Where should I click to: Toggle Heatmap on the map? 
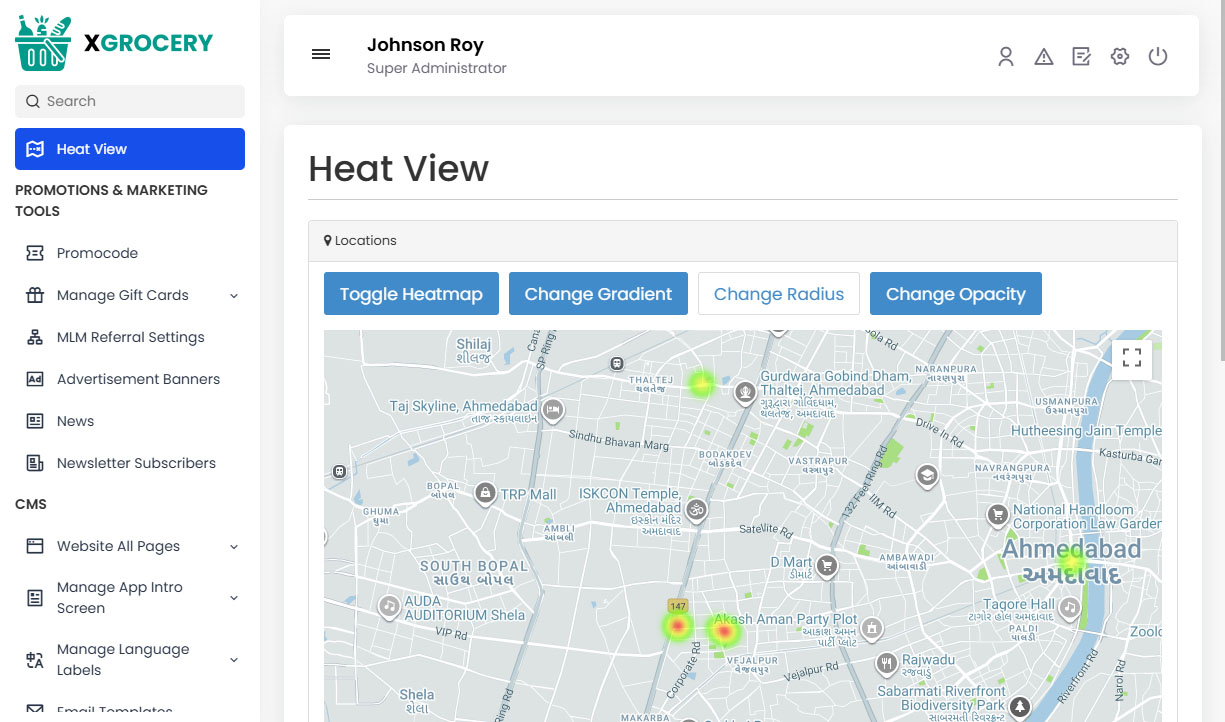point(411,294)
